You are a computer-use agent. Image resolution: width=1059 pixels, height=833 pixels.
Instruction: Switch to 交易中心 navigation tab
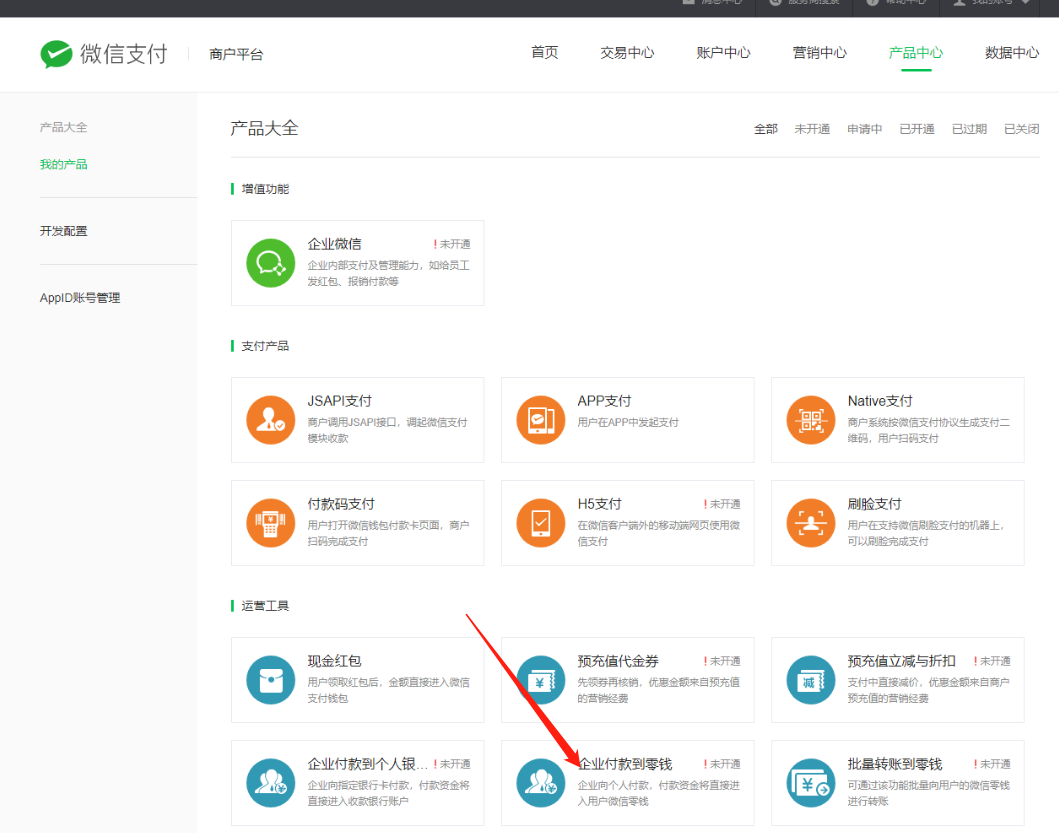(x=627, y=53)
